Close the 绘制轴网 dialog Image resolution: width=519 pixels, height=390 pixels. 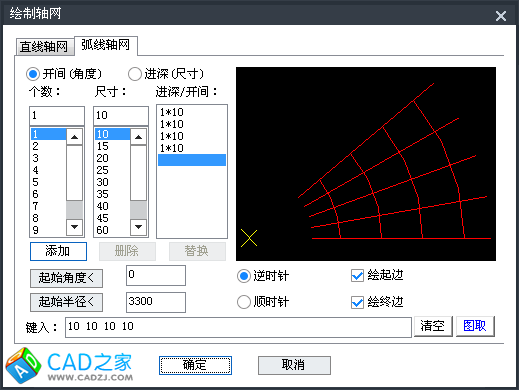tap(501, 16)
